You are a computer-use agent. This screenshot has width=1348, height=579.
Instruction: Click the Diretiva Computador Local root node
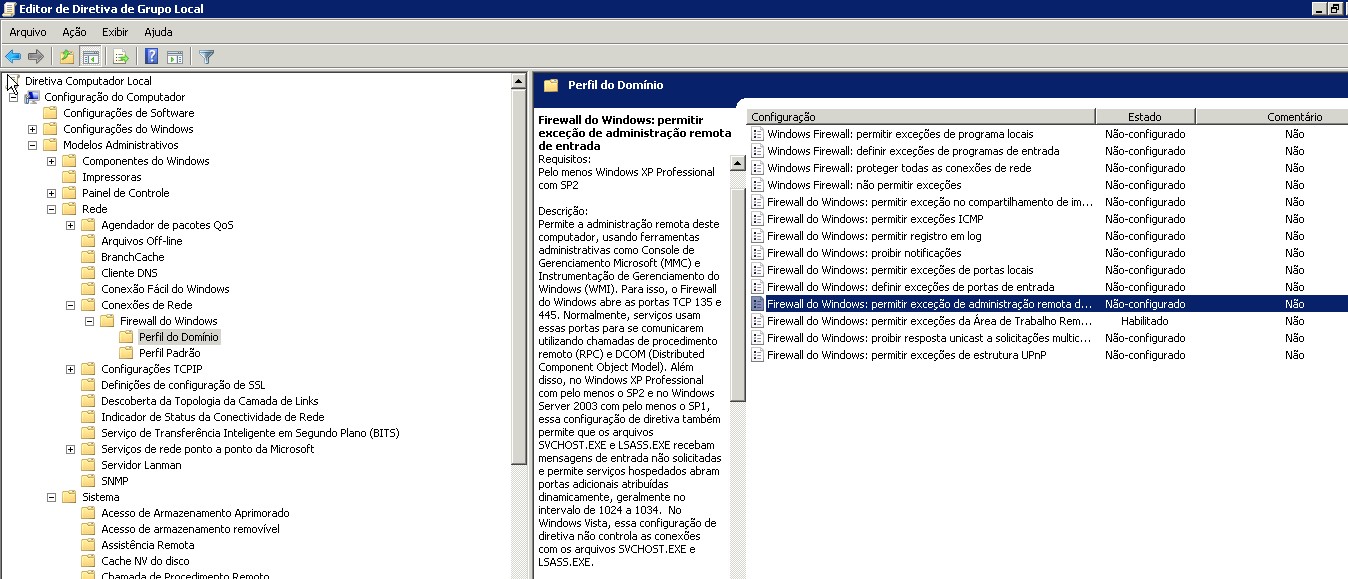[88, 81]
